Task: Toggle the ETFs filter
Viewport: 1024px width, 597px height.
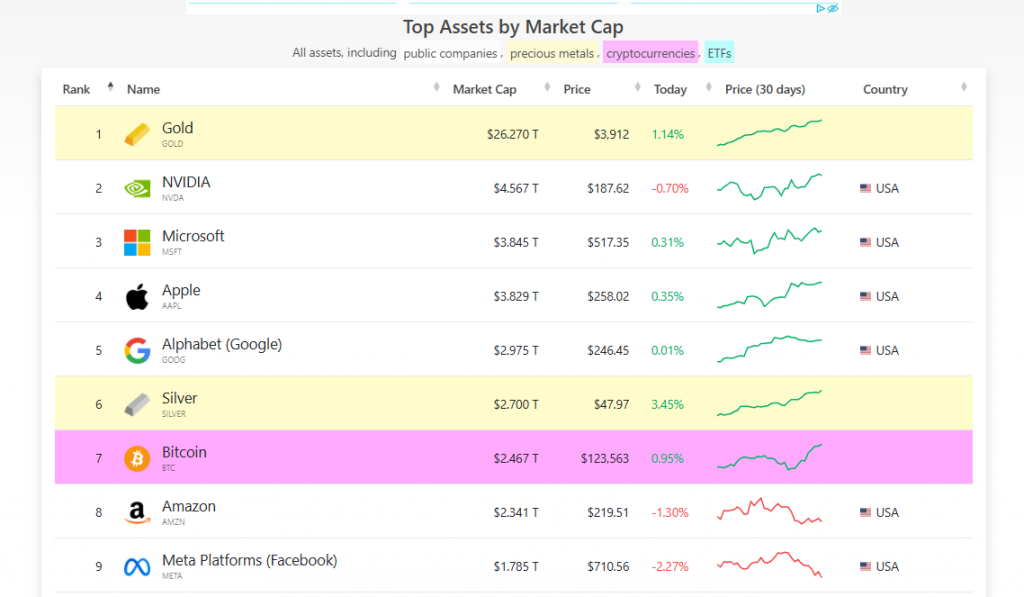Action: (718, 53)
